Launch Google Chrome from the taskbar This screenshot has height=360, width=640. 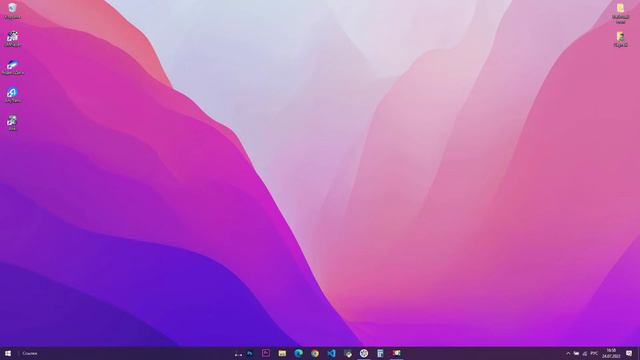(x=315, y=353)
